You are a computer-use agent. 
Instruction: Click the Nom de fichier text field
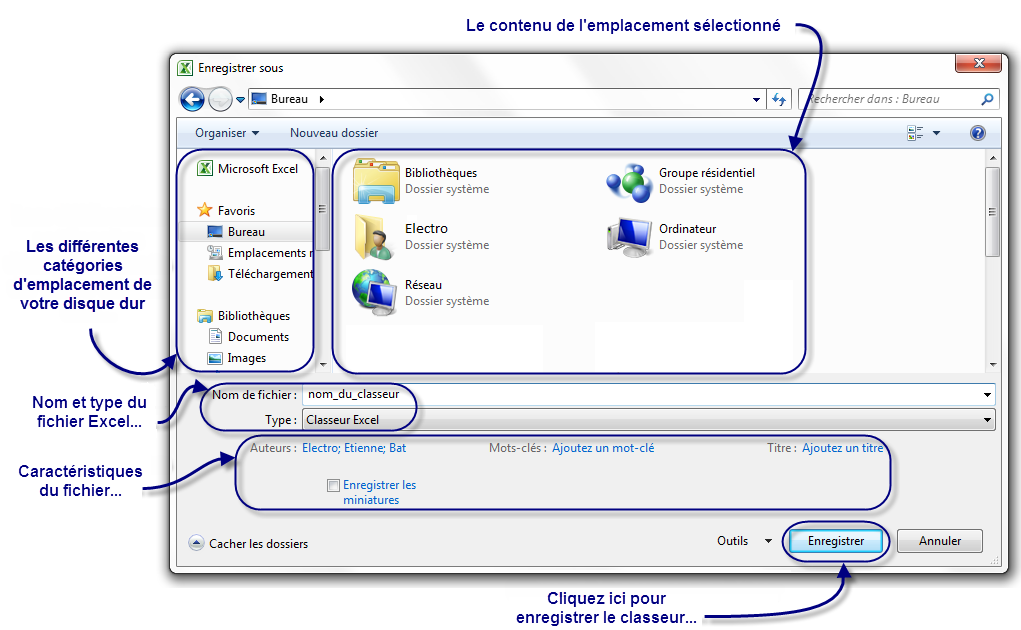[x=640, y=394]
